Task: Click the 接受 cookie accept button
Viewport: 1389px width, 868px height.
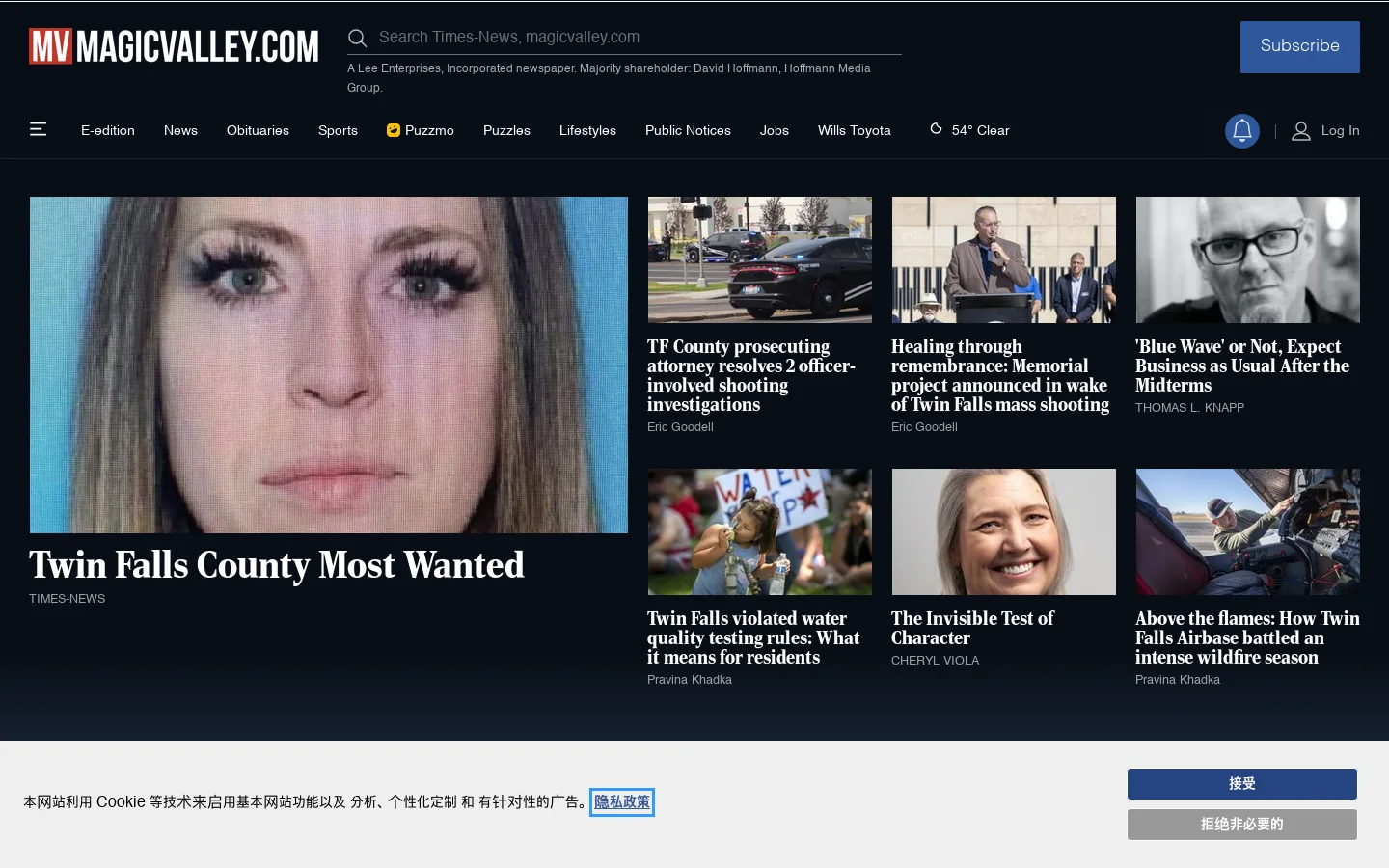Action: (1241, 784)
